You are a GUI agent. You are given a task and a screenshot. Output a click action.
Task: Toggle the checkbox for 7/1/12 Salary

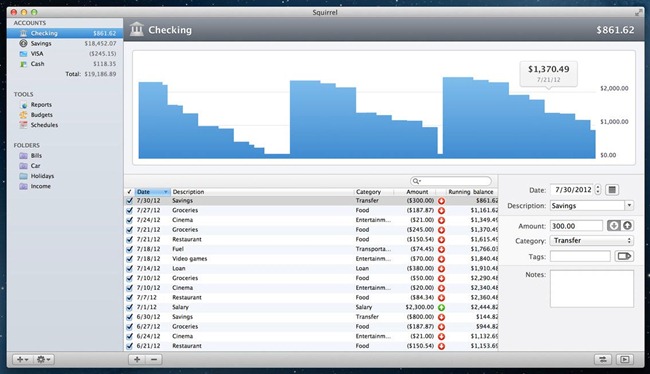pyautogui.click(x=129, y=307)
